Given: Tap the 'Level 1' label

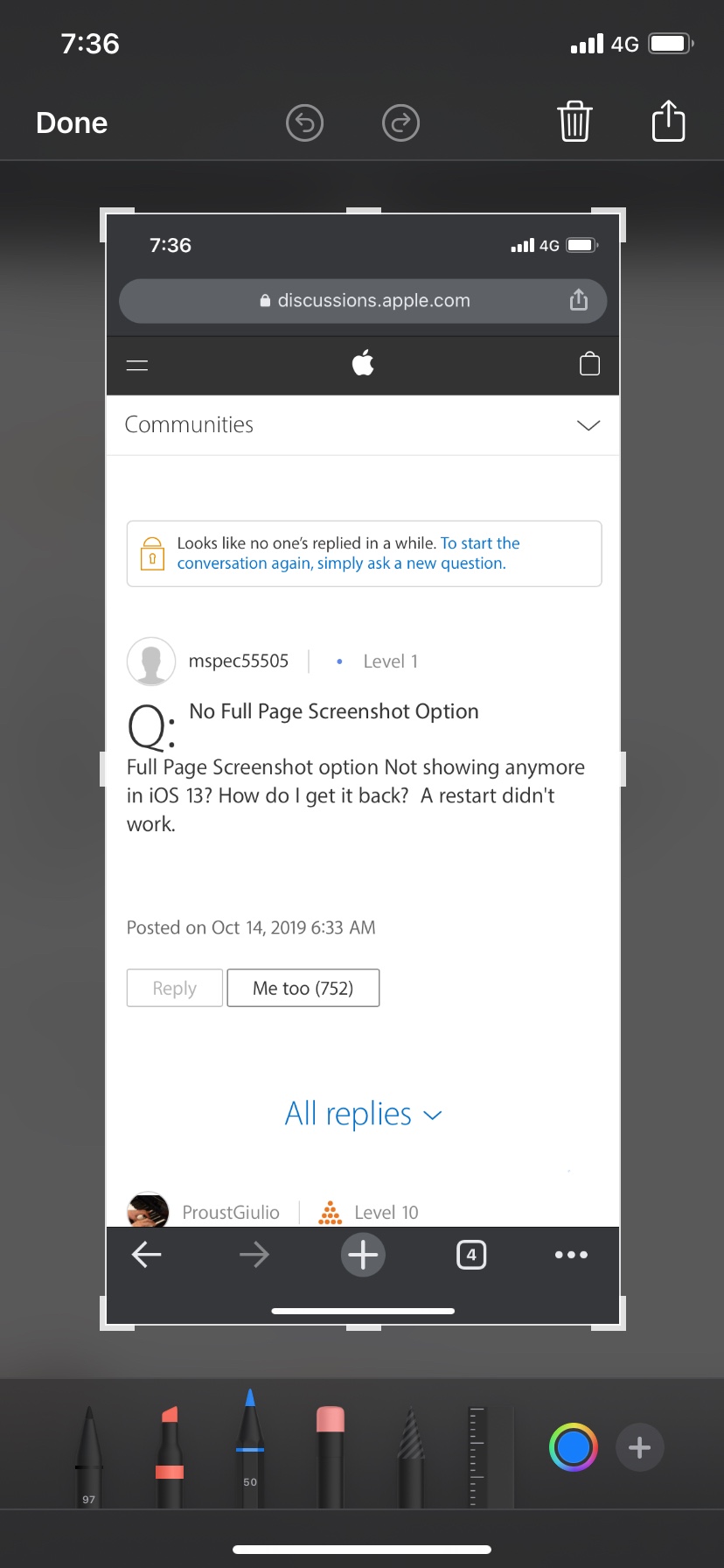Looking at the screenshot, I should (x=391, y=661).
